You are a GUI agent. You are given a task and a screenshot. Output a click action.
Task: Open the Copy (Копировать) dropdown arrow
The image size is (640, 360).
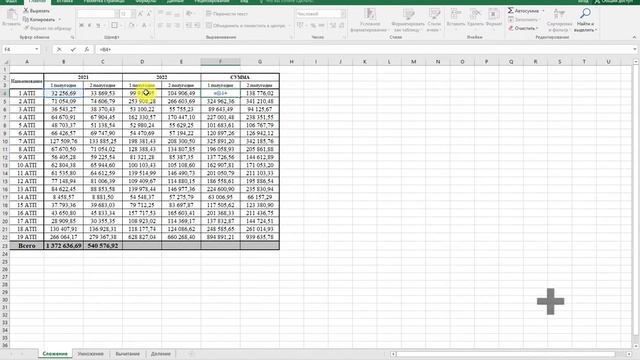[60, 19]
